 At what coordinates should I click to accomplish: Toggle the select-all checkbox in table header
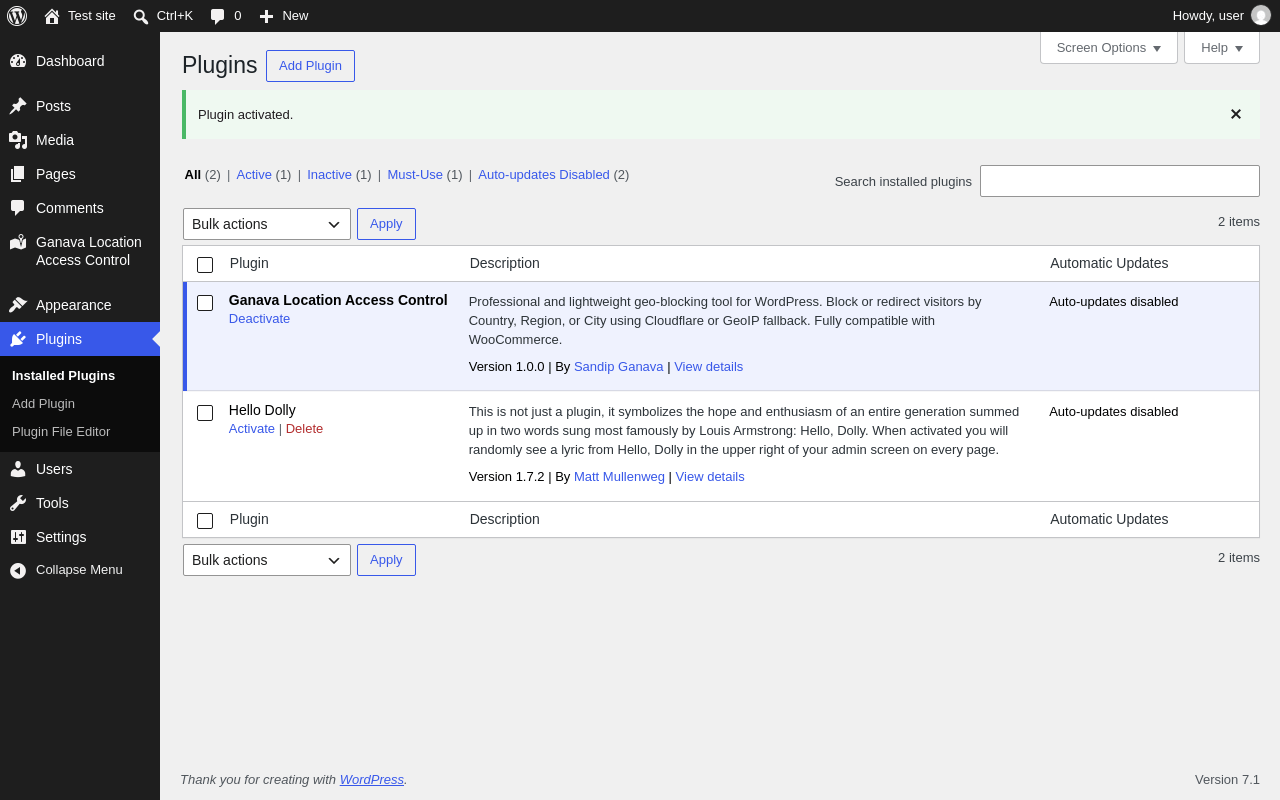click(x=205, y=265)
